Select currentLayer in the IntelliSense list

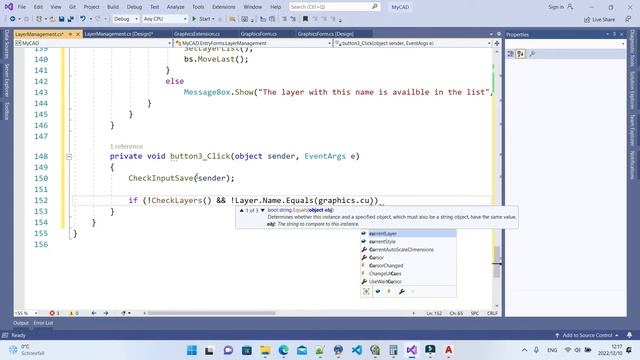408,233
